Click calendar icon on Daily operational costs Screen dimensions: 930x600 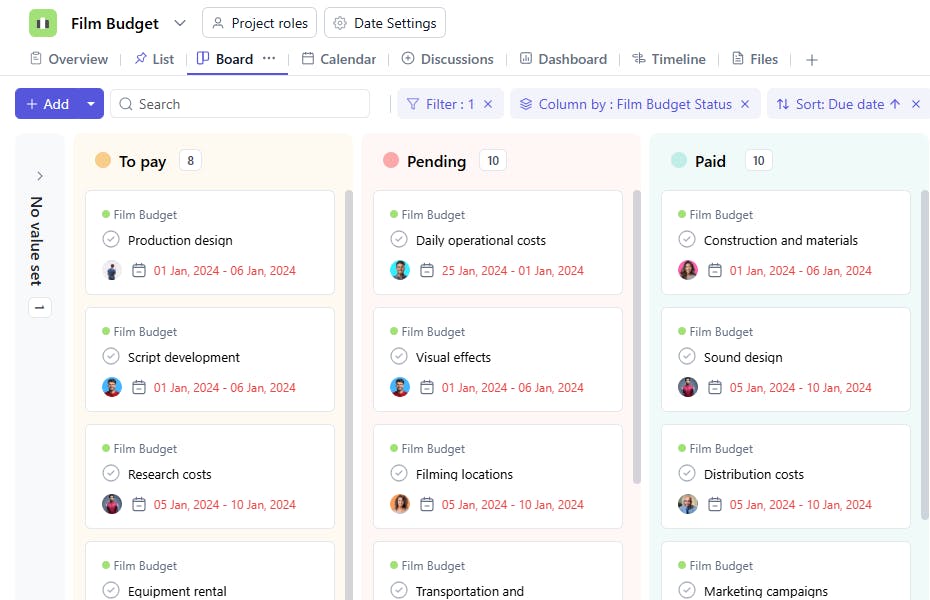(x=427, y=270)
